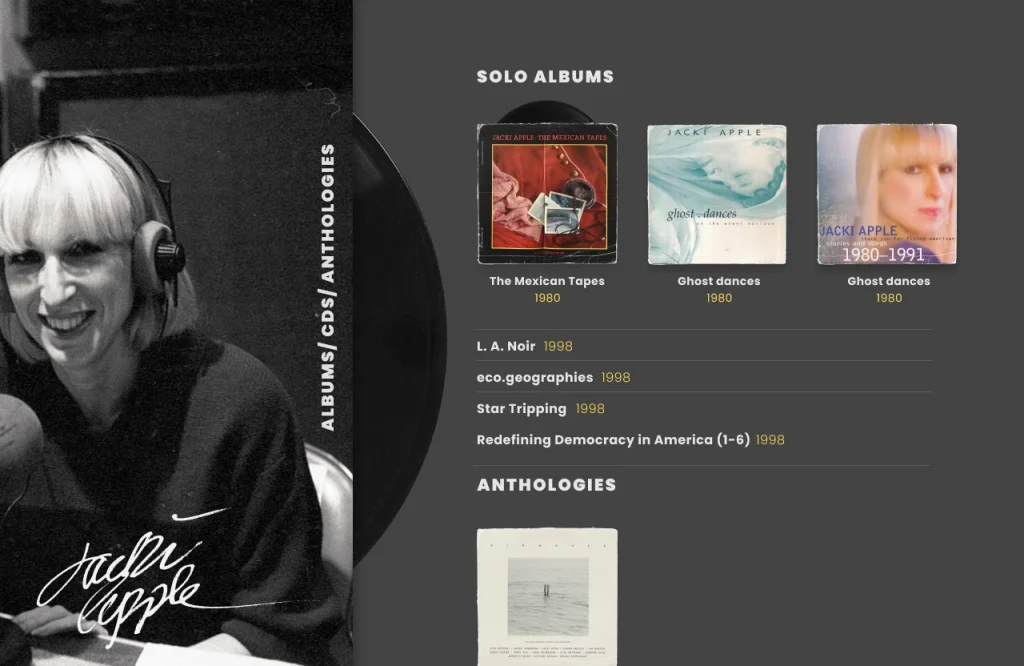This screenshot has height=666, width=1024.
Task: Click the Airwaves anthology cover thumbnail
Action: click(547, 597)
